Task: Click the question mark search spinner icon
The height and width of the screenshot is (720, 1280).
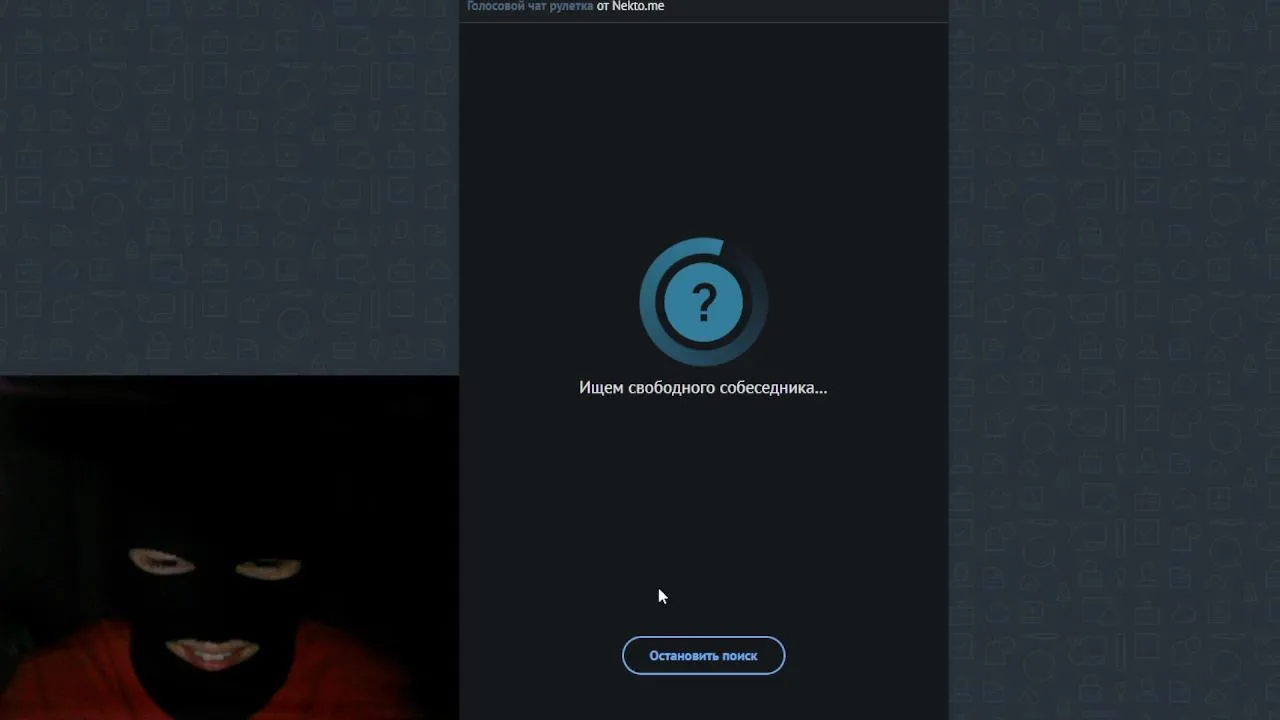Action: tap(703, 302)
